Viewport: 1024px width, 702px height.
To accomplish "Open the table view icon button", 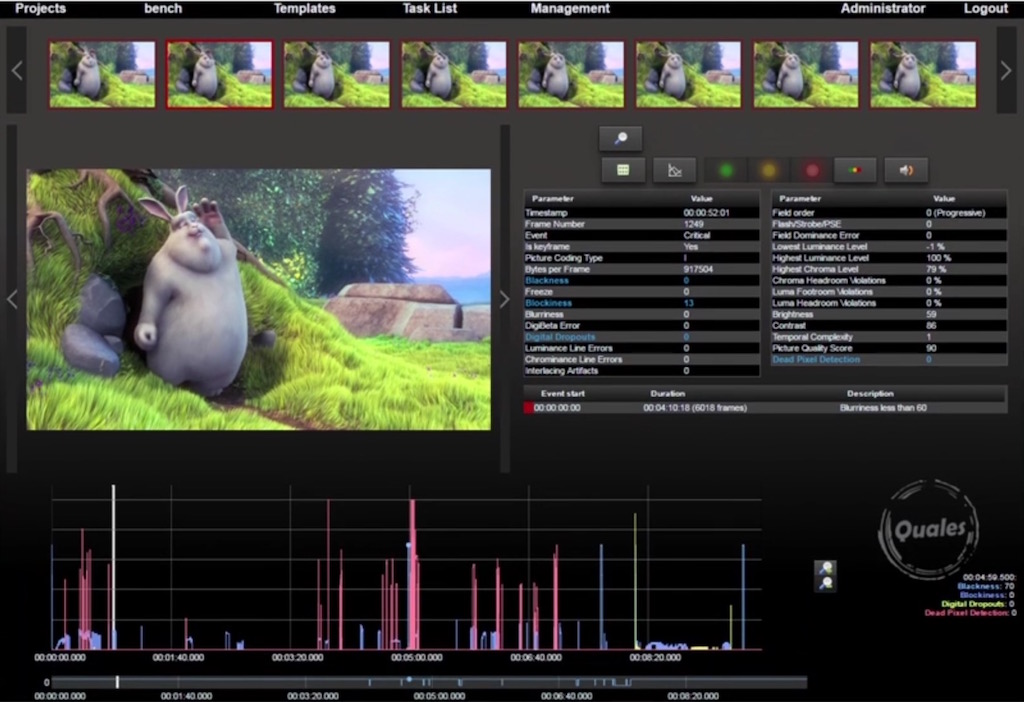I will pyautogui.click(x=623, y=170).
